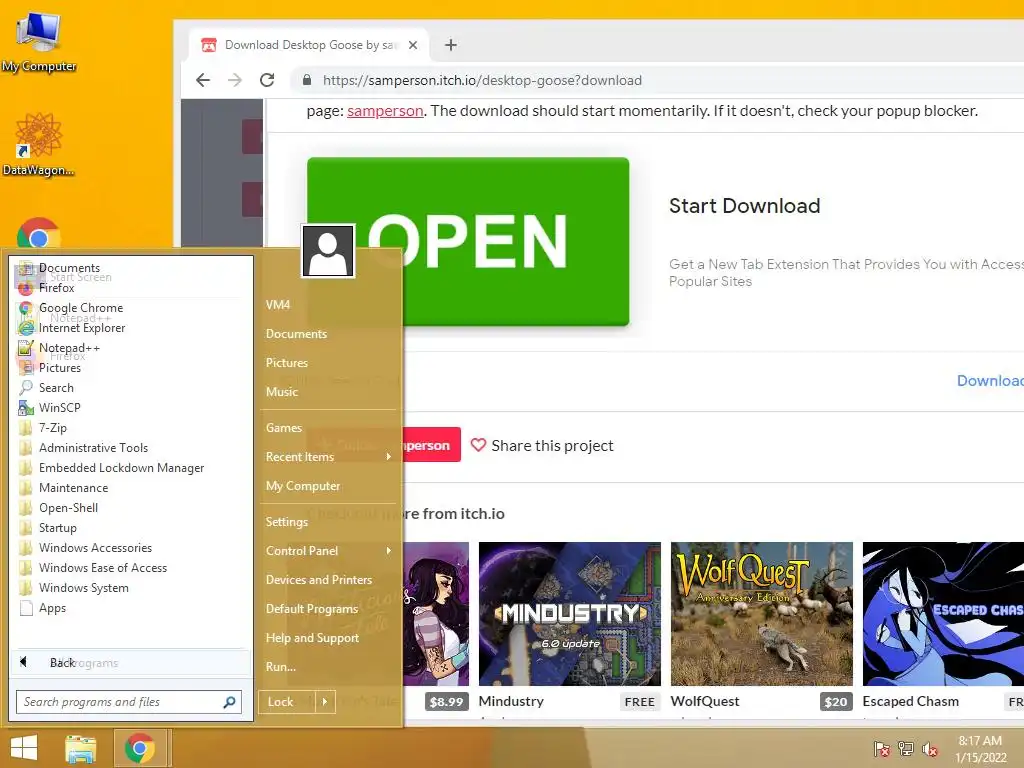The height and width of the screenshot is (768, 1024).
Task: Open Google Chrome desktop shortcut icon
Action: point(39,232)
